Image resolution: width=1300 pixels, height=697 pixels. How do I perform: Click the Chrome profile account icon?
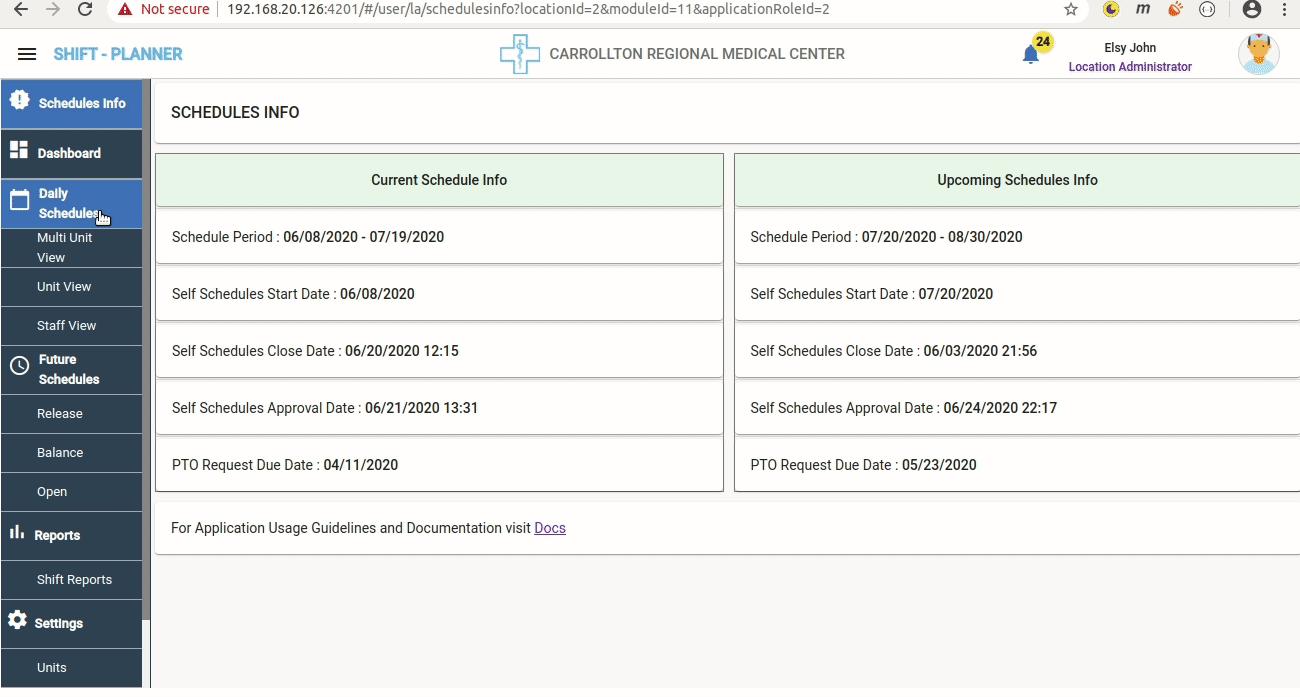point(1251,9)
